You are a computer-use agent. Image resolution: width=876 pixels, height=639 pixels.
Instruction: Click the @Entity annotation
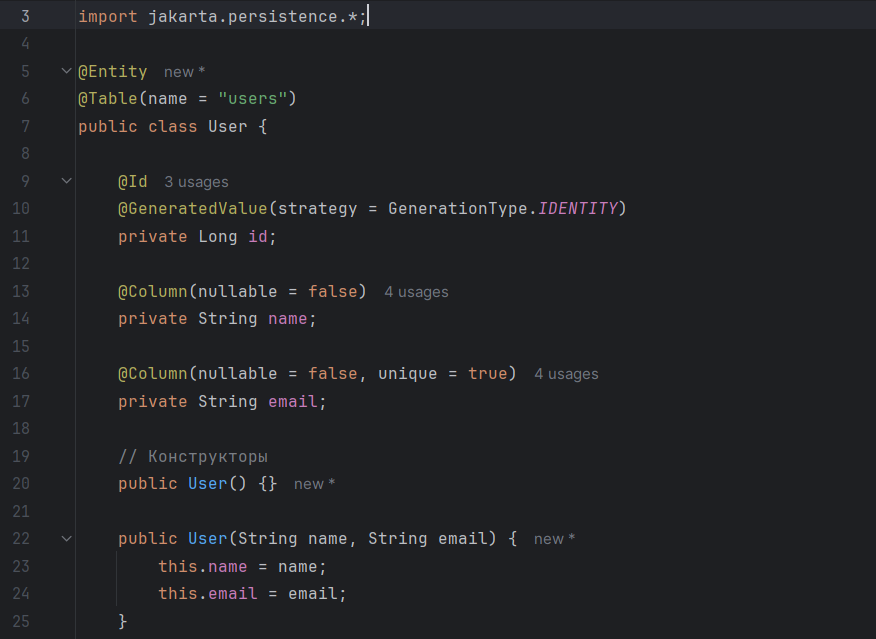point(112,71)
